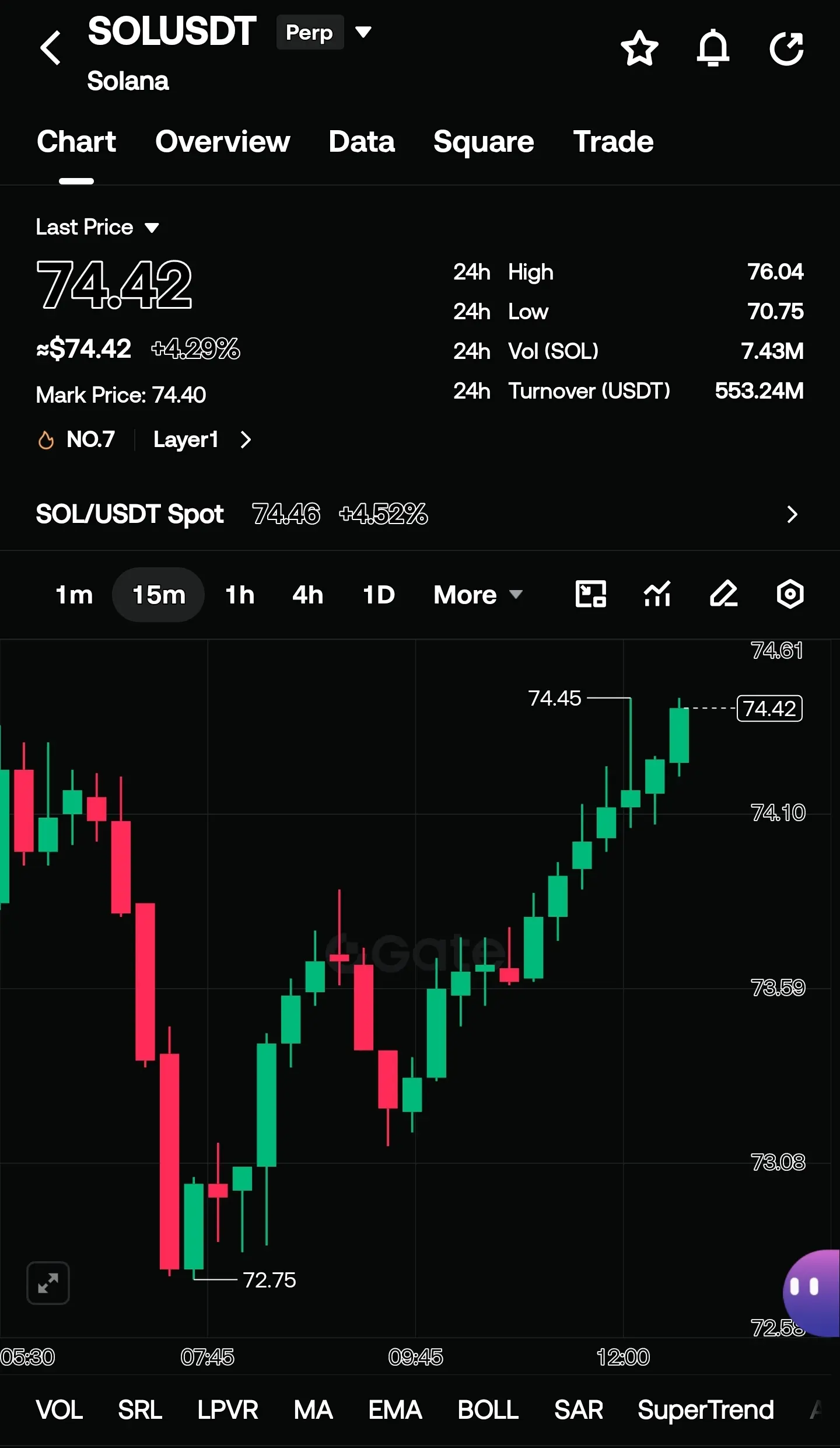The height and width of the screenshot is (1448, 840).
Task: Tap the 73.59 price axis label
Action: [x=778, y=988]
